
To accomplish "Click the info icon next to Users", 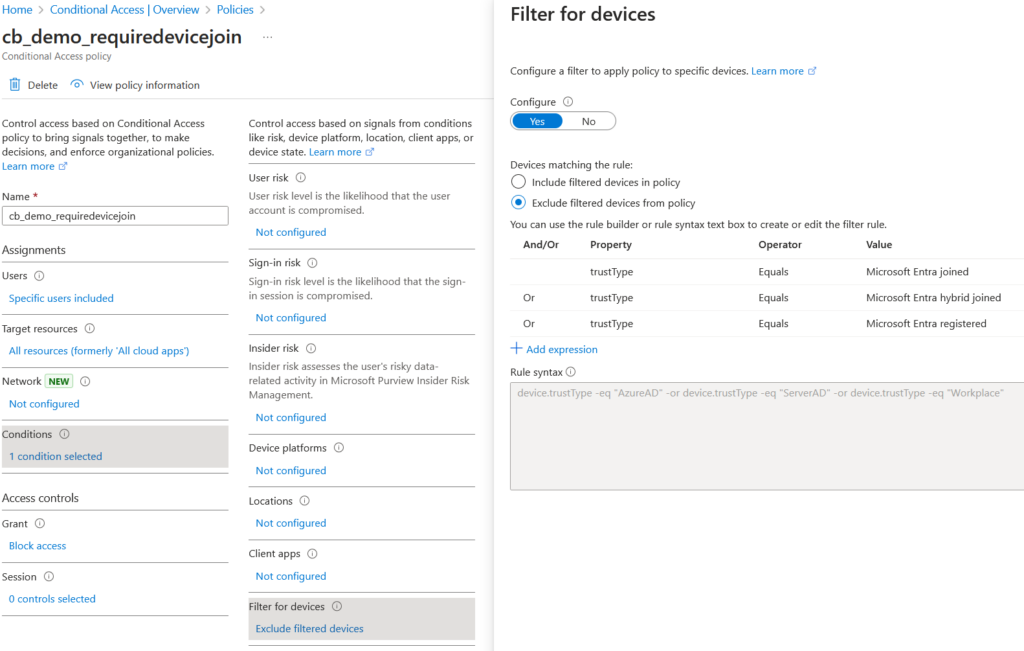I will click(x=41, y=275).
